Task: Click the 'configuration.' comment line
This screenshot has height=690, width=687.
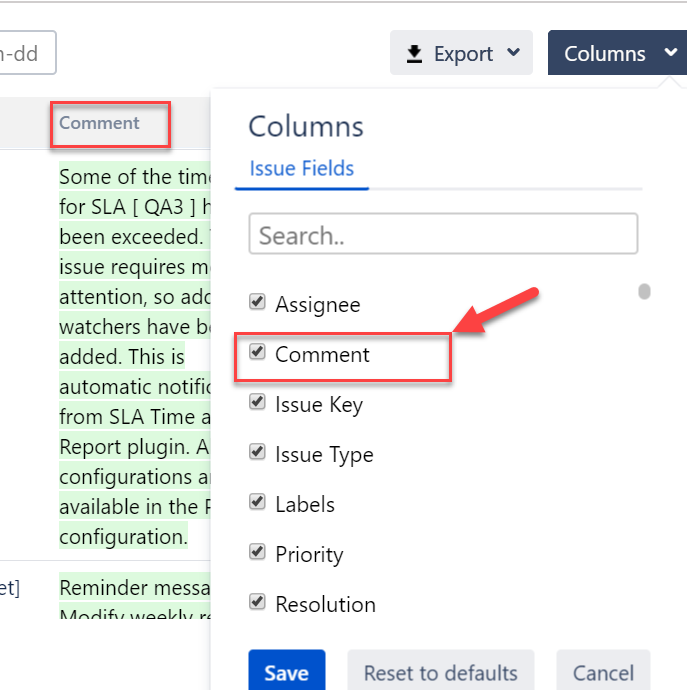Action: pos(123,537)
